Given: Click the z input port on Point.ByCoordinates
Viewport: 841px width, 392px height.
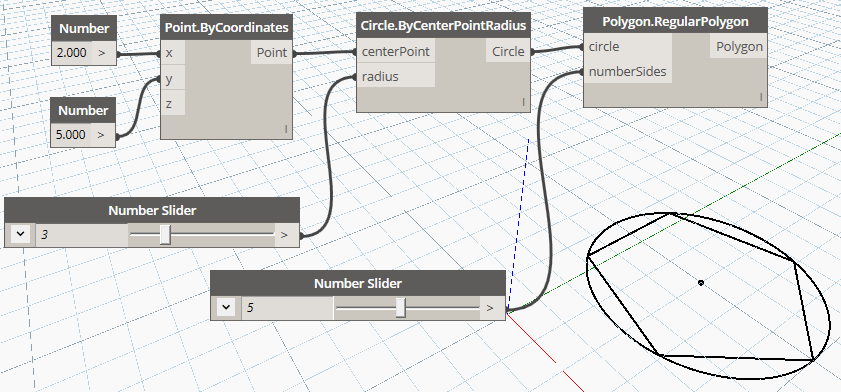Looking at the screenshot, I should pyautogui.click(x=173, y=104).
